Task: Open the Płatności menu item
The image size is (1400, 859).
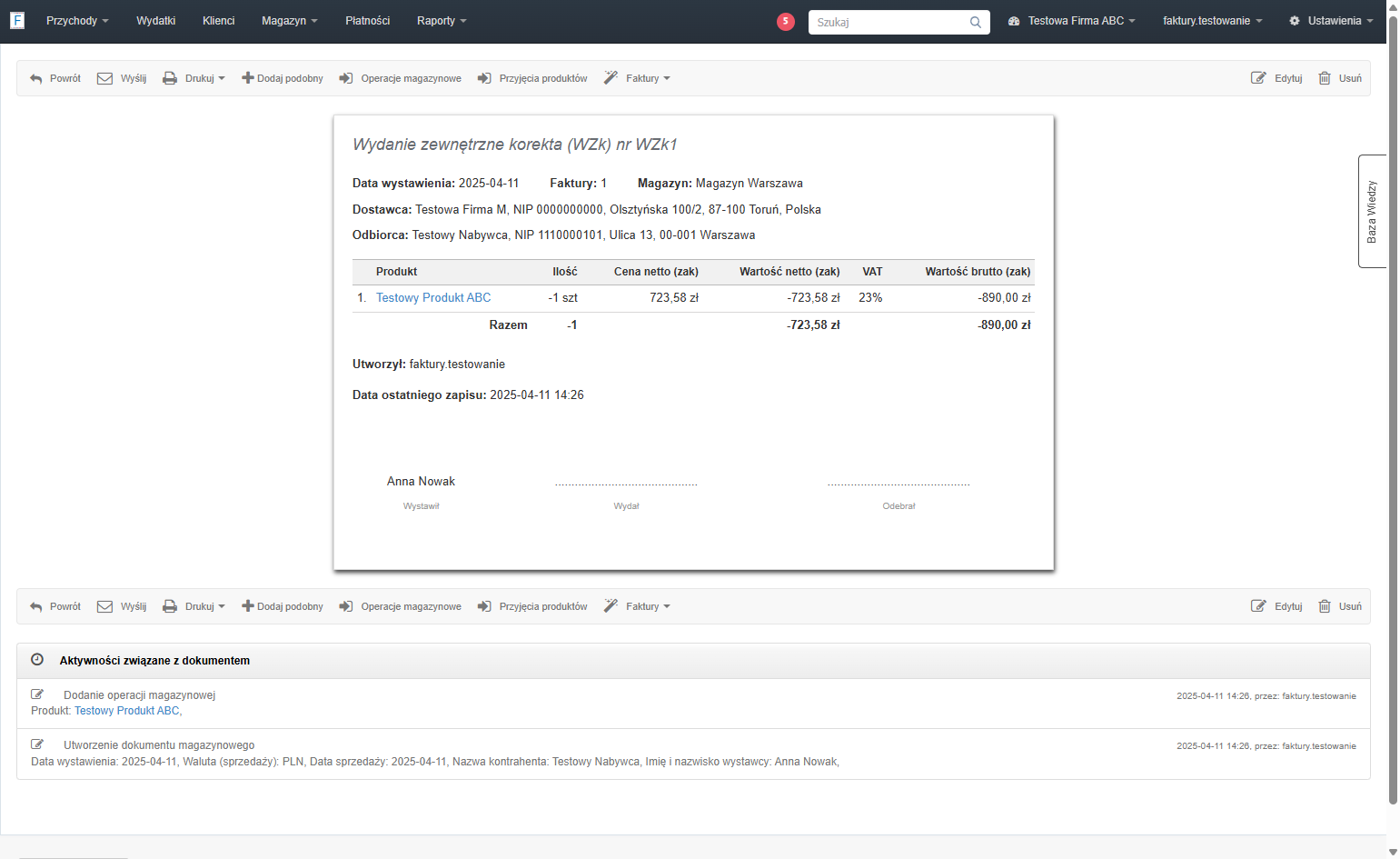Action: point(367,21)
